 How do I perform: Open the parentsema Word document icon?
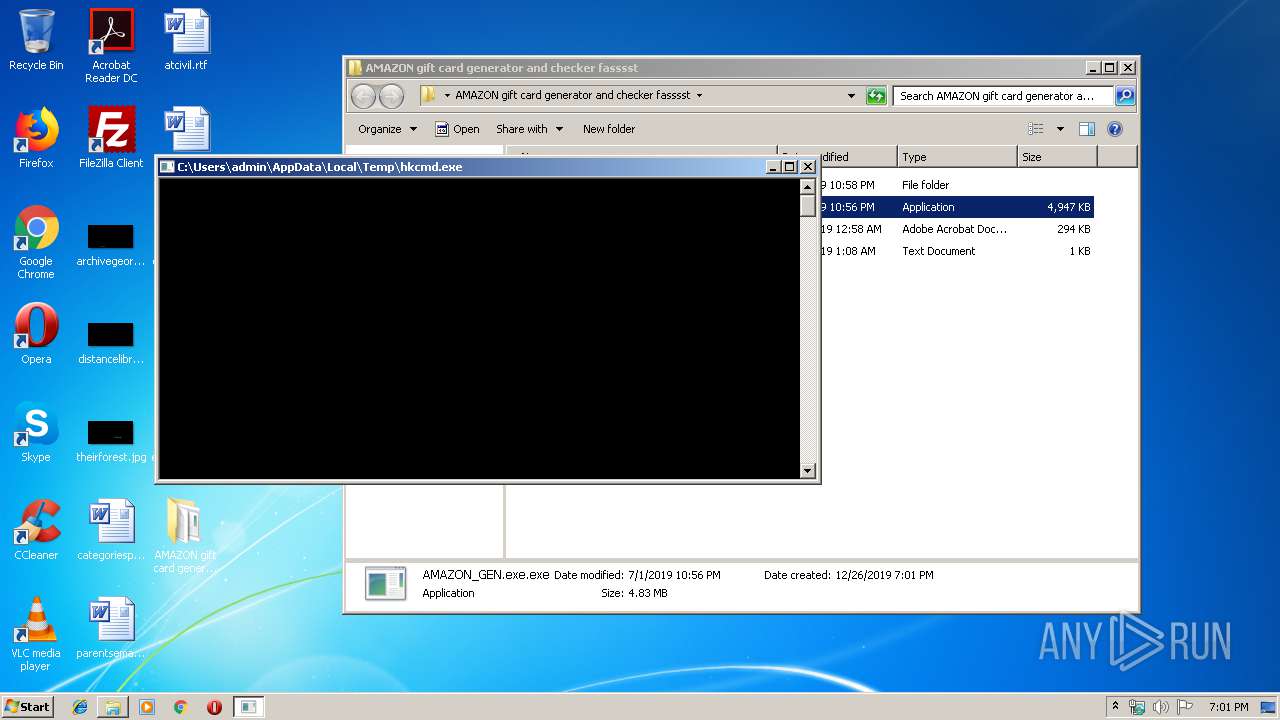pyautogui.click(x=111, y=628)
